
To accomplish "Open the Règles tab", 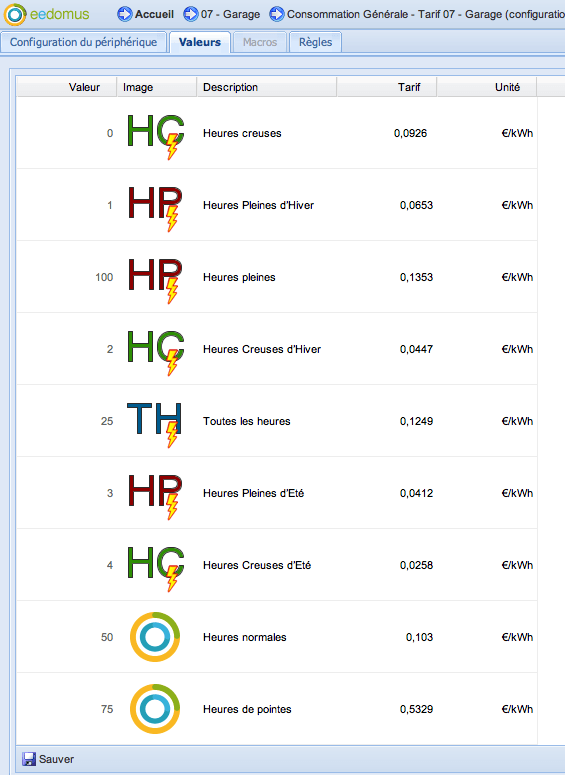I will pyautogui.click(x=315, y=42).
